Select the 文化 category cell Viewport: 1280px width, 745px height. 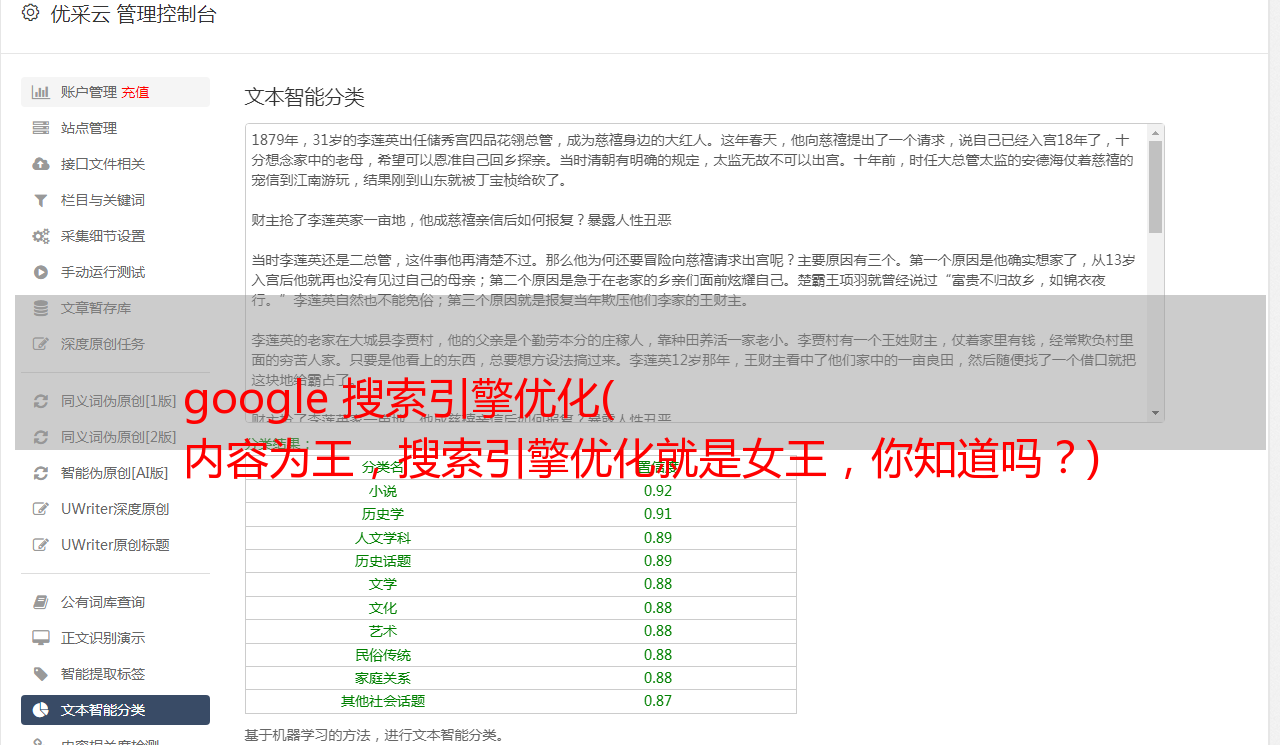pyautogui.click(x=382, y=608)
